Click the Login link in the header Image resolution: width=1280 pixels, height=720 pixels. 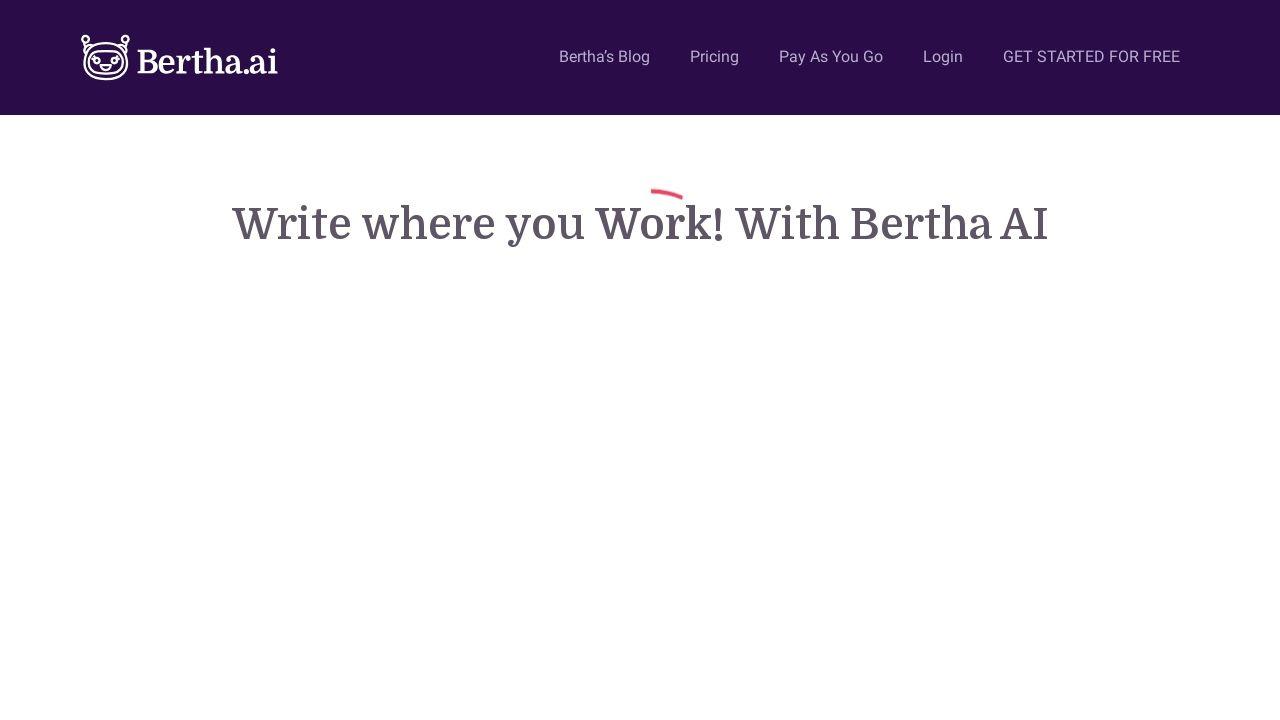(x=942, y=57)
